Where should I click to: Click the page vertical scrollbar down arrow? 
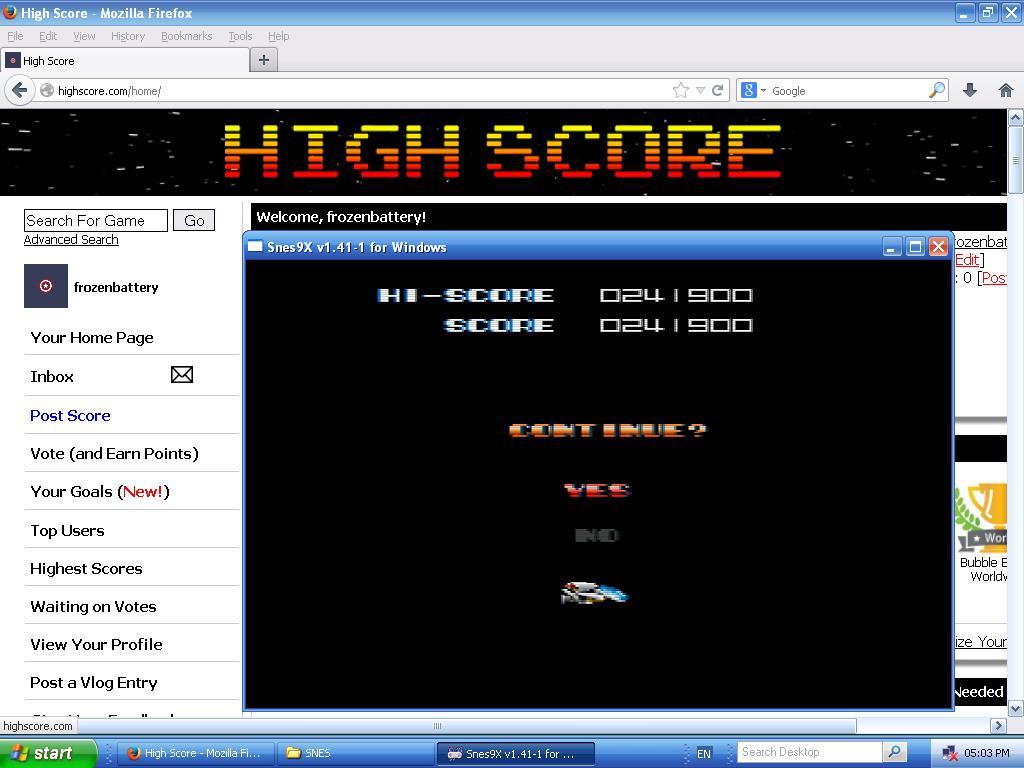click(x=1016, y=709)
